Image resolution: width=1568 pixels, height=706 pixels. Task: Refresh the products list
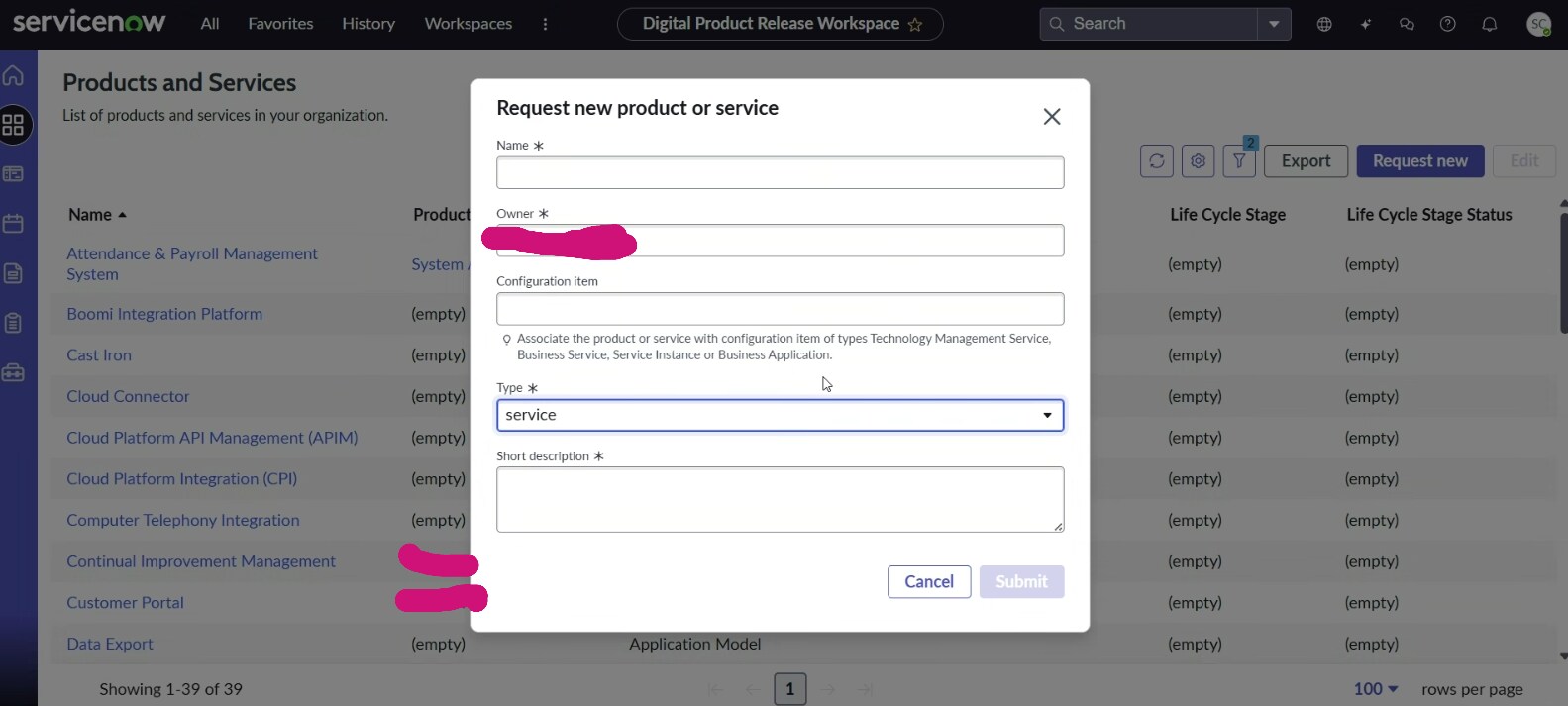point(1157,160)
